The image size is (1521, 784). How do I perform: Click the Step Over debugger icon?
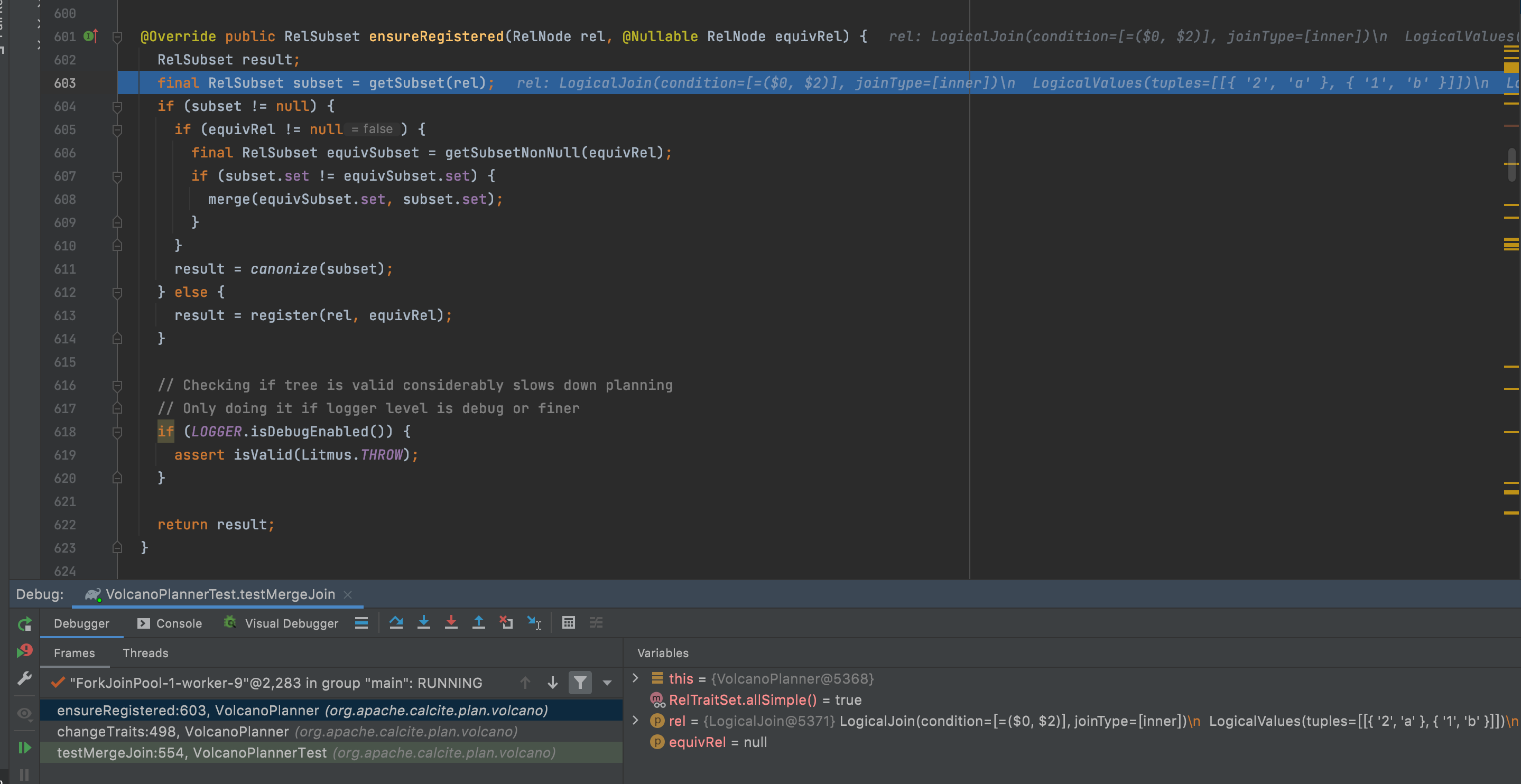click(396, 623)
